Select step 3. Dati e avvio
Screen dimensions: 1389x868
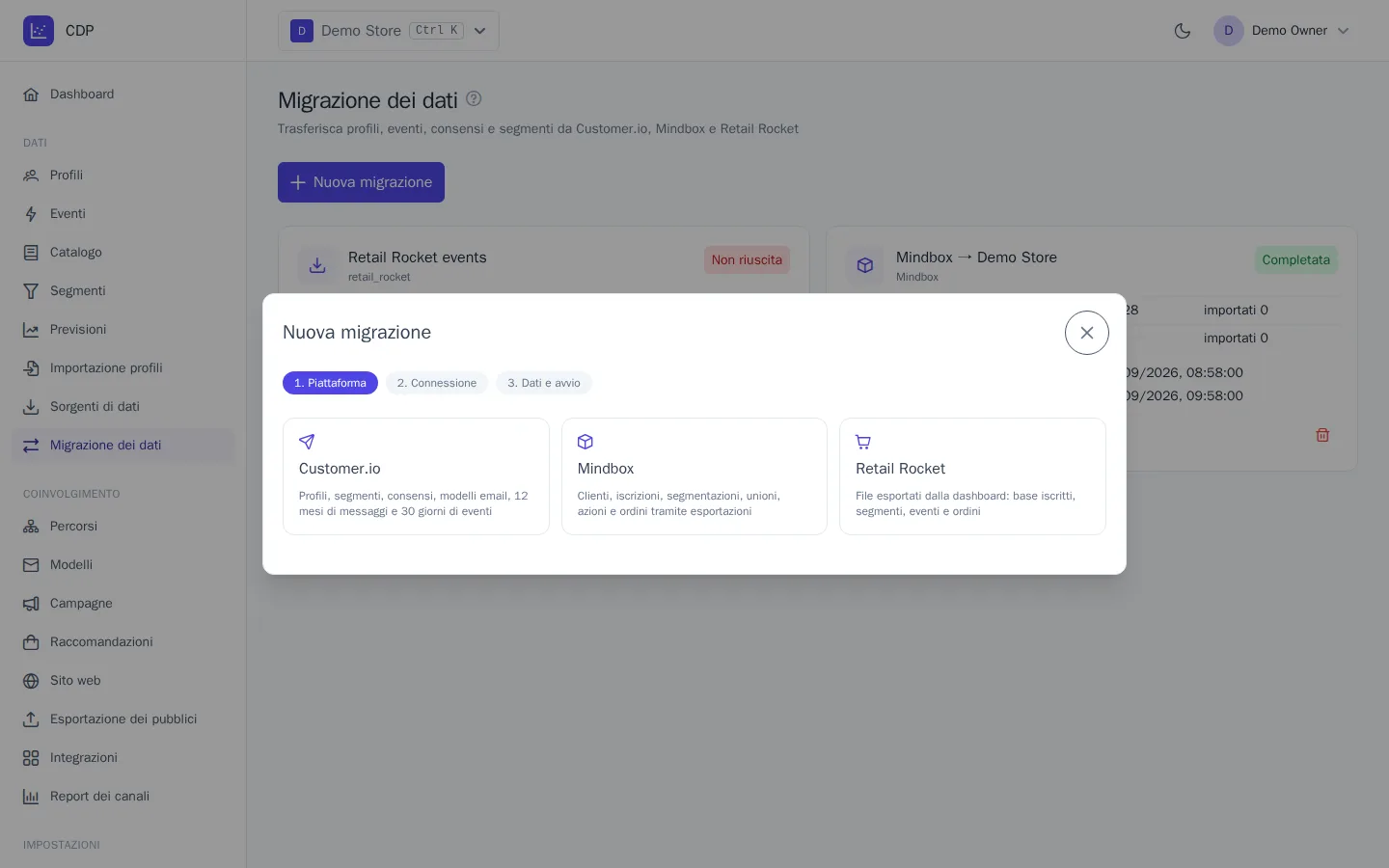click(544, 383)
